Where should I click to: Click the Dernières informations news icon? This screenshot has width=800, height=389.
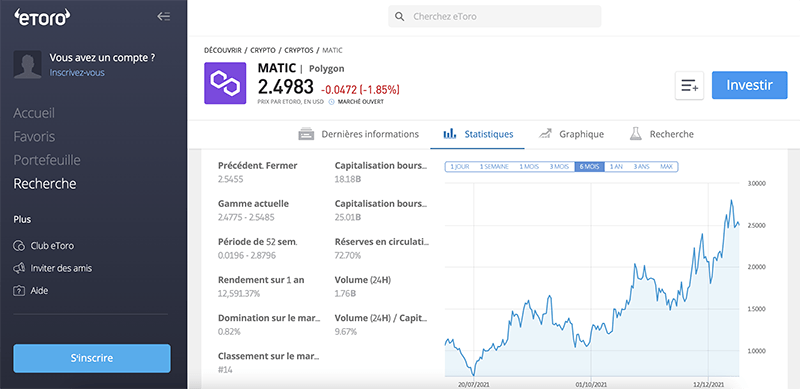click(306, 134)
